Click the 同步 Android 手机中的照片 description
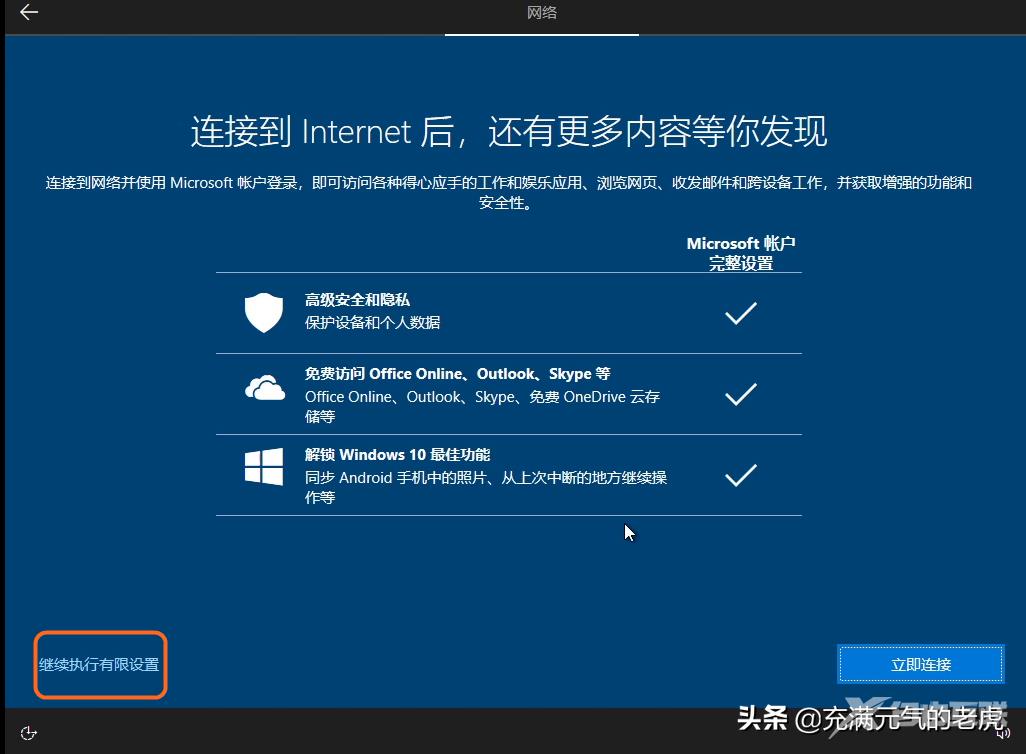Screen dimensions: 1026x754 click(486, 488)
